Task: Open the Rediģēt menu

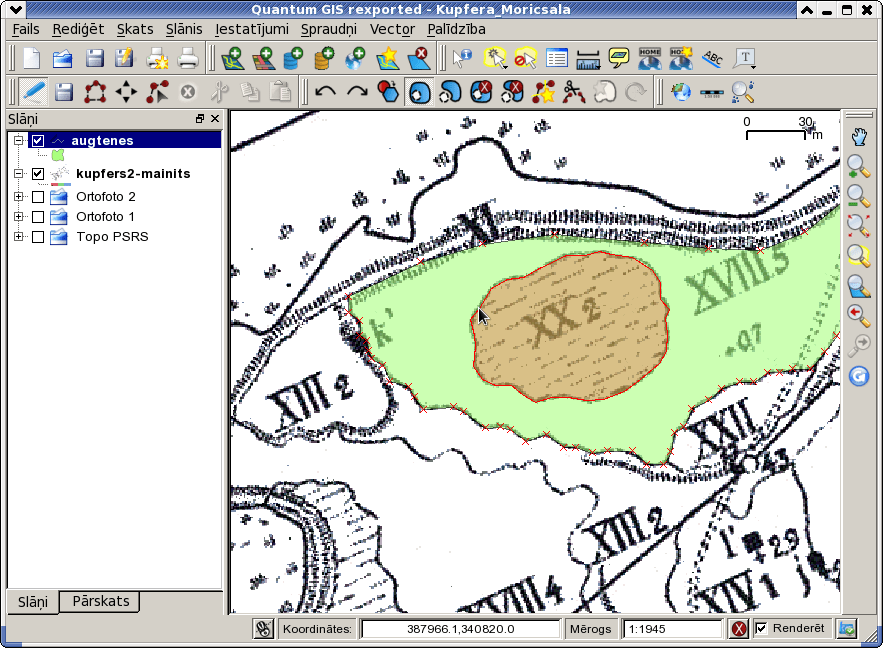Action: point(78,29)
